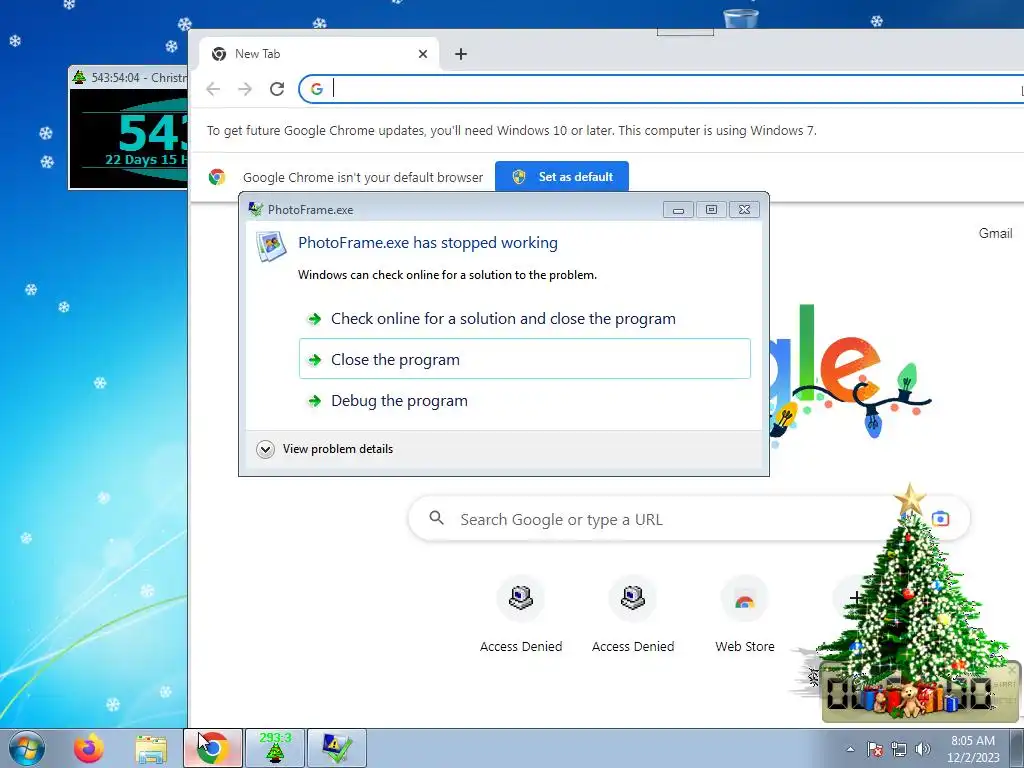Viewport: 1024px width, 768px height.
Task: Open the Gmail link
Action: [x=995, y=233]
